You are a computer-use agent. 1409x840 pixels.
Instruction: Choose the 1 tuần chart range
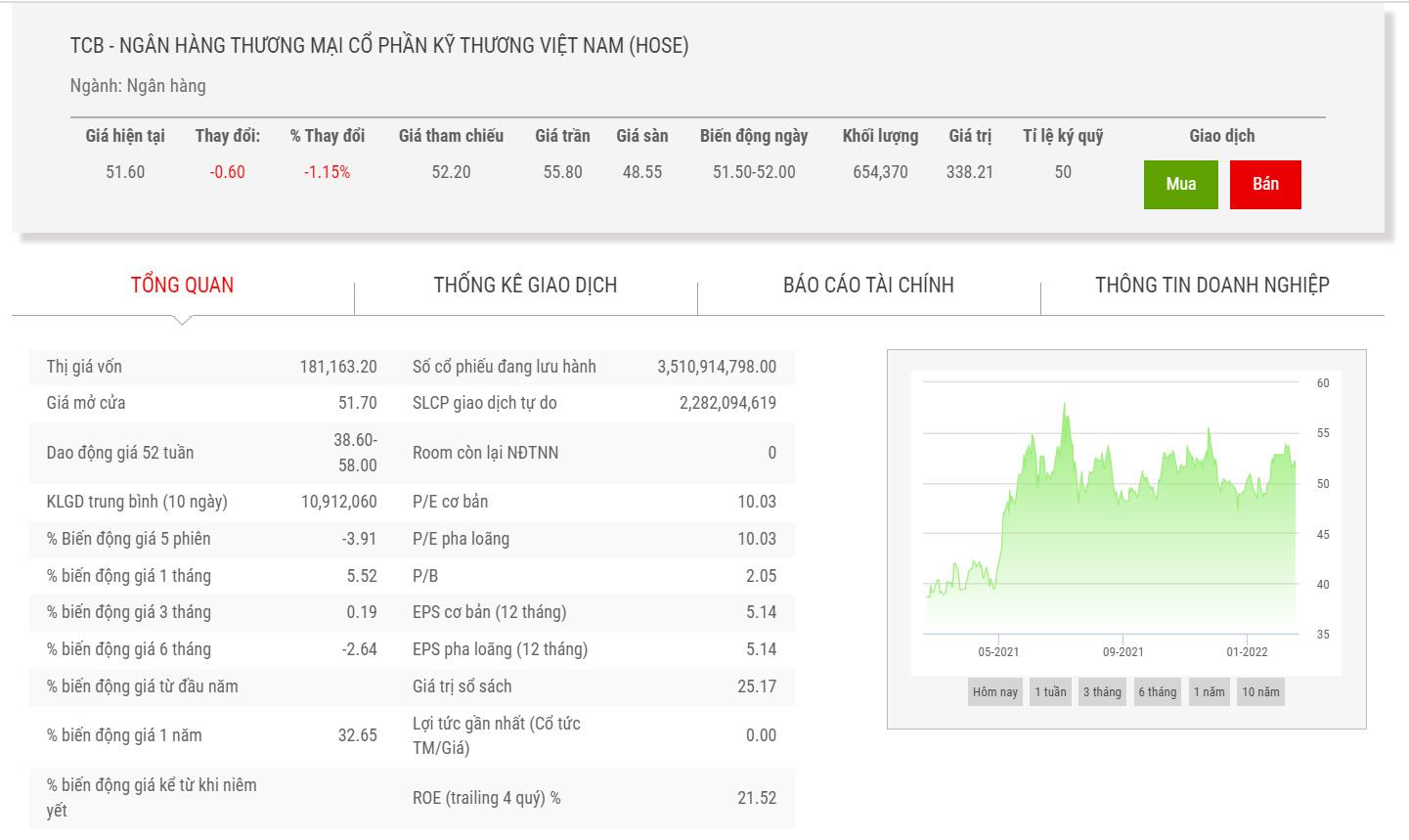[x=1050, y=692]
